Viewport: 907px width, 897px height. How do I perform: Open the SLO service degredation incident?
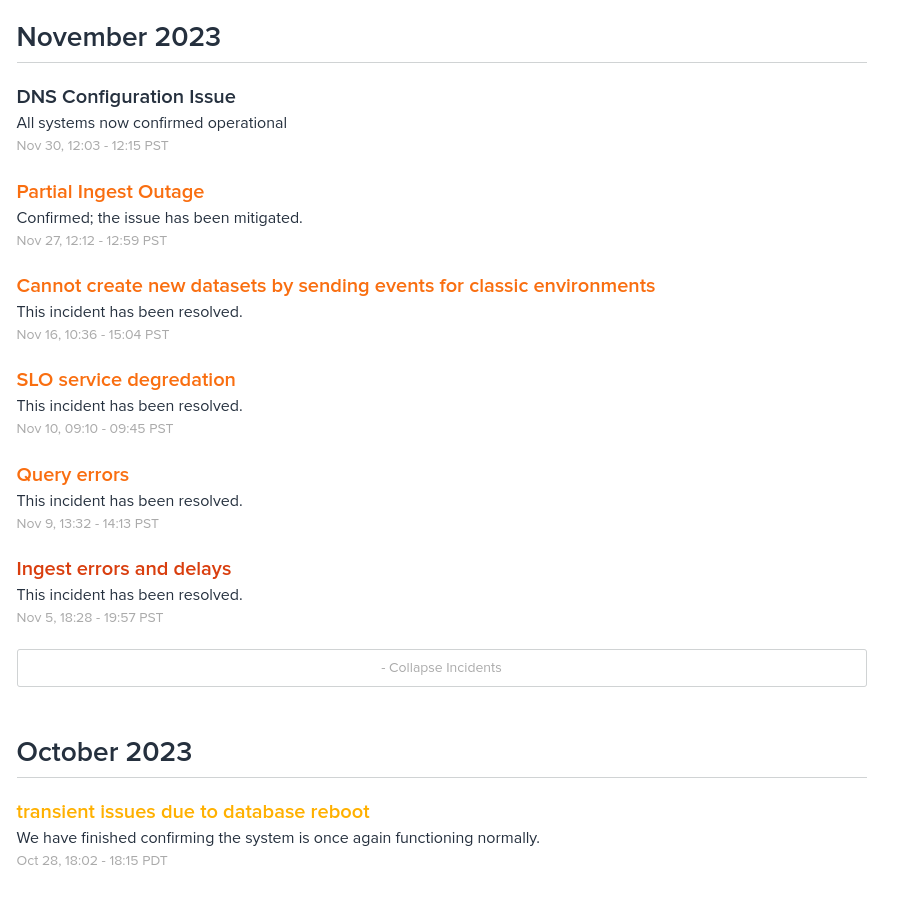coord(126,380)
